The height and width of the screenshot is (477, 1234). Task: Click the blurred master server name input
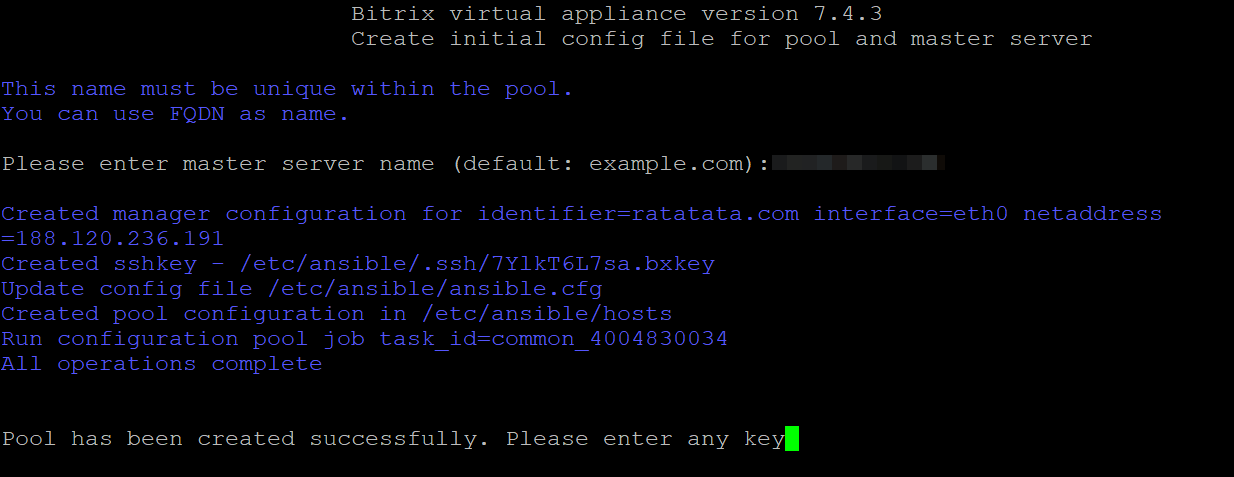858,163
